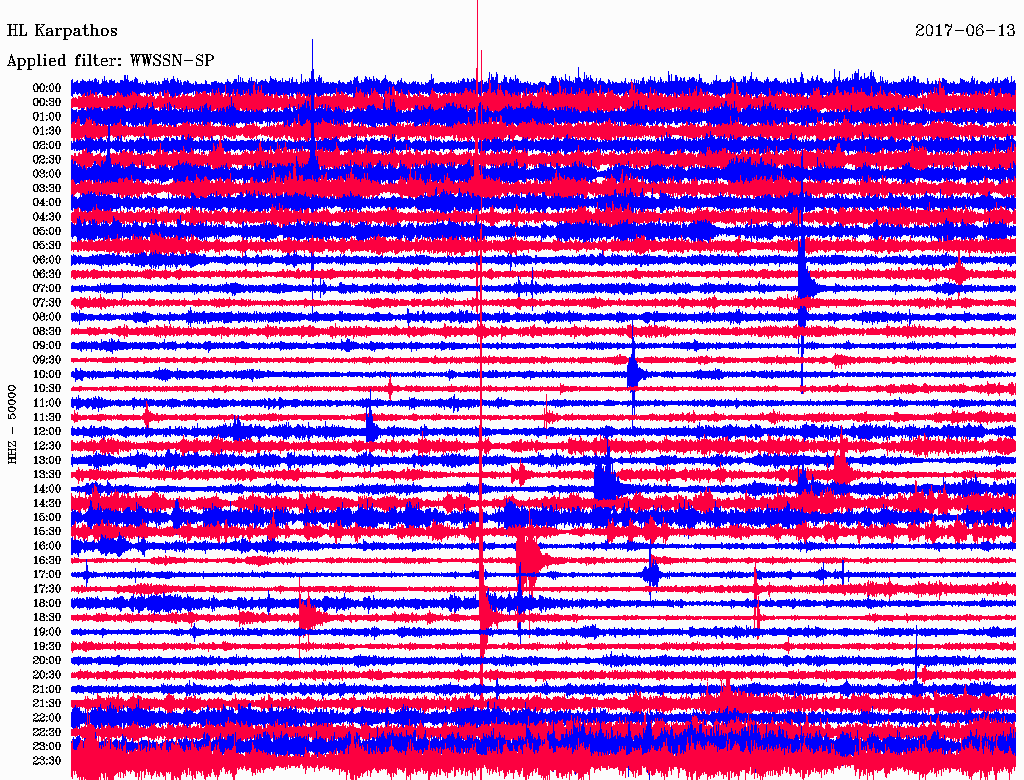Image resolution: width=1024 pixels, height=780 pixels.
Task: Select the 09:00 time label
Action: point(47,346)
